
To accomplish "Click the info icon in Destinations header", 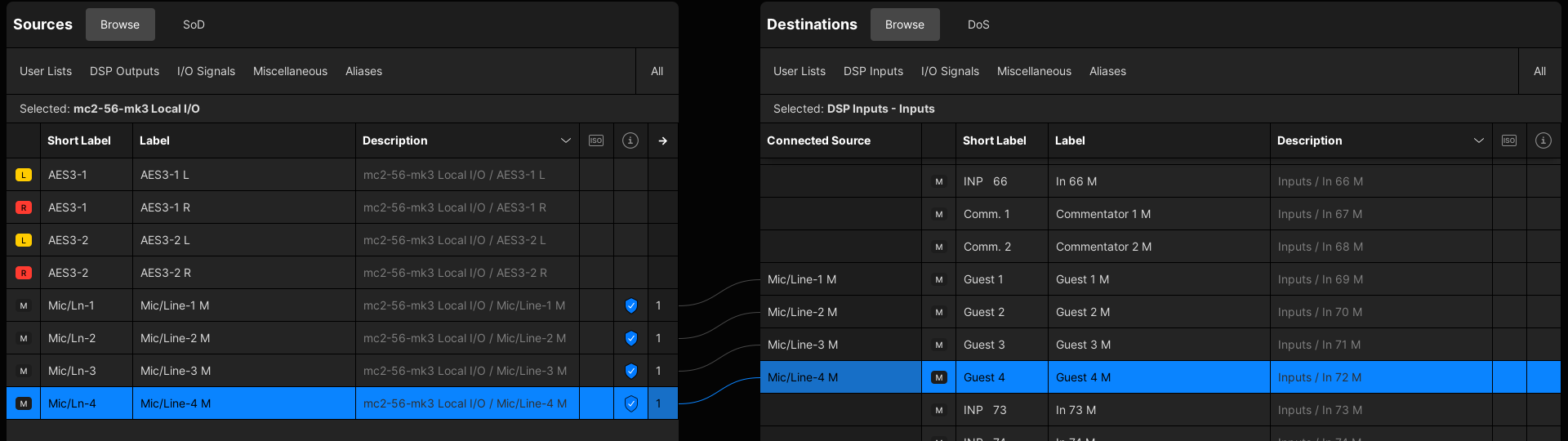I will 1543,140.
